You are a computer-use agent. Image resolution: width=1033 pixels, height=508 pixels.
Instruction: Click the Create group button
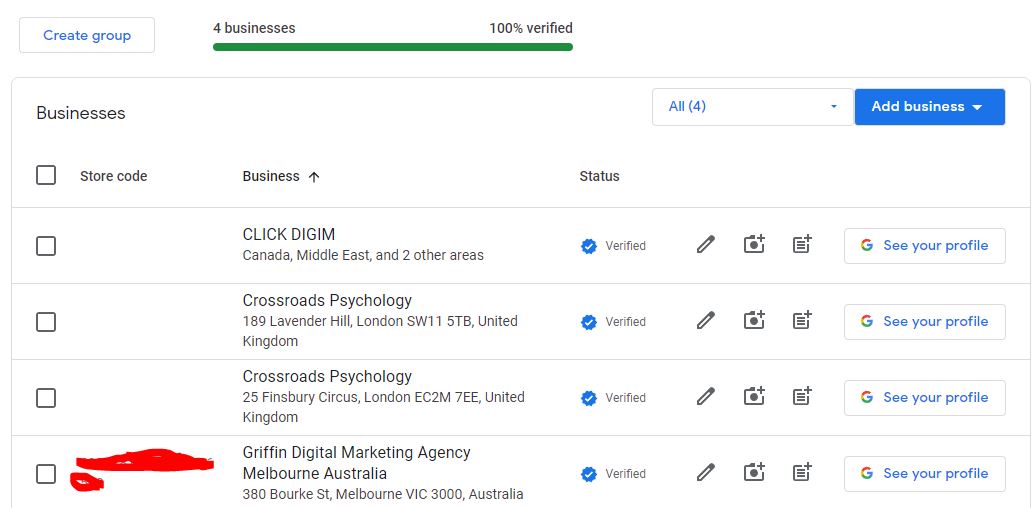pos(87,35)
